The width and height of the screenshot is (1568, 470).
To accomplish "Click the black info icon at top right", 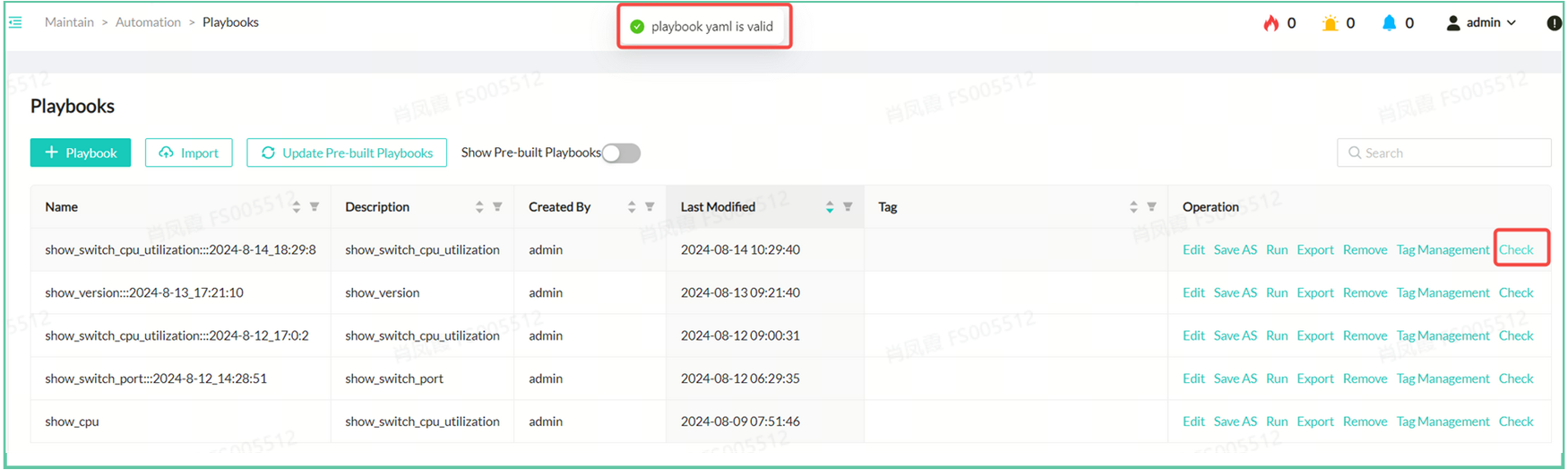I will click(1555, 23).
